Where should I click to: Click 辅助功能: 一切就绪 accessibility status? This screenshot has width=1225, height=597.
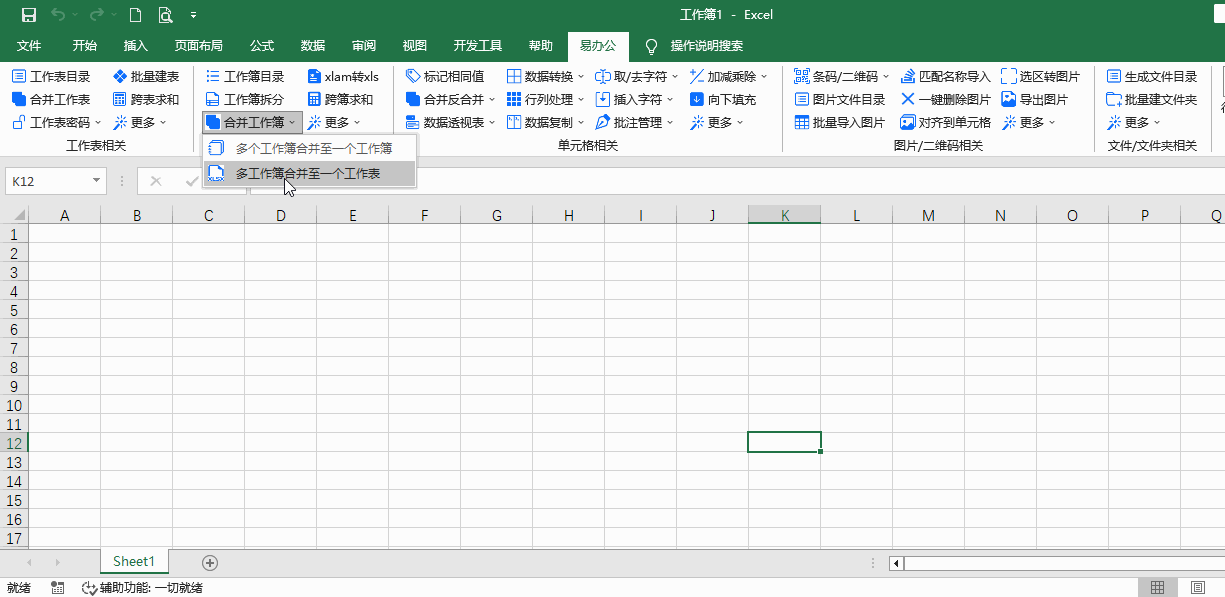coord(143,588)
